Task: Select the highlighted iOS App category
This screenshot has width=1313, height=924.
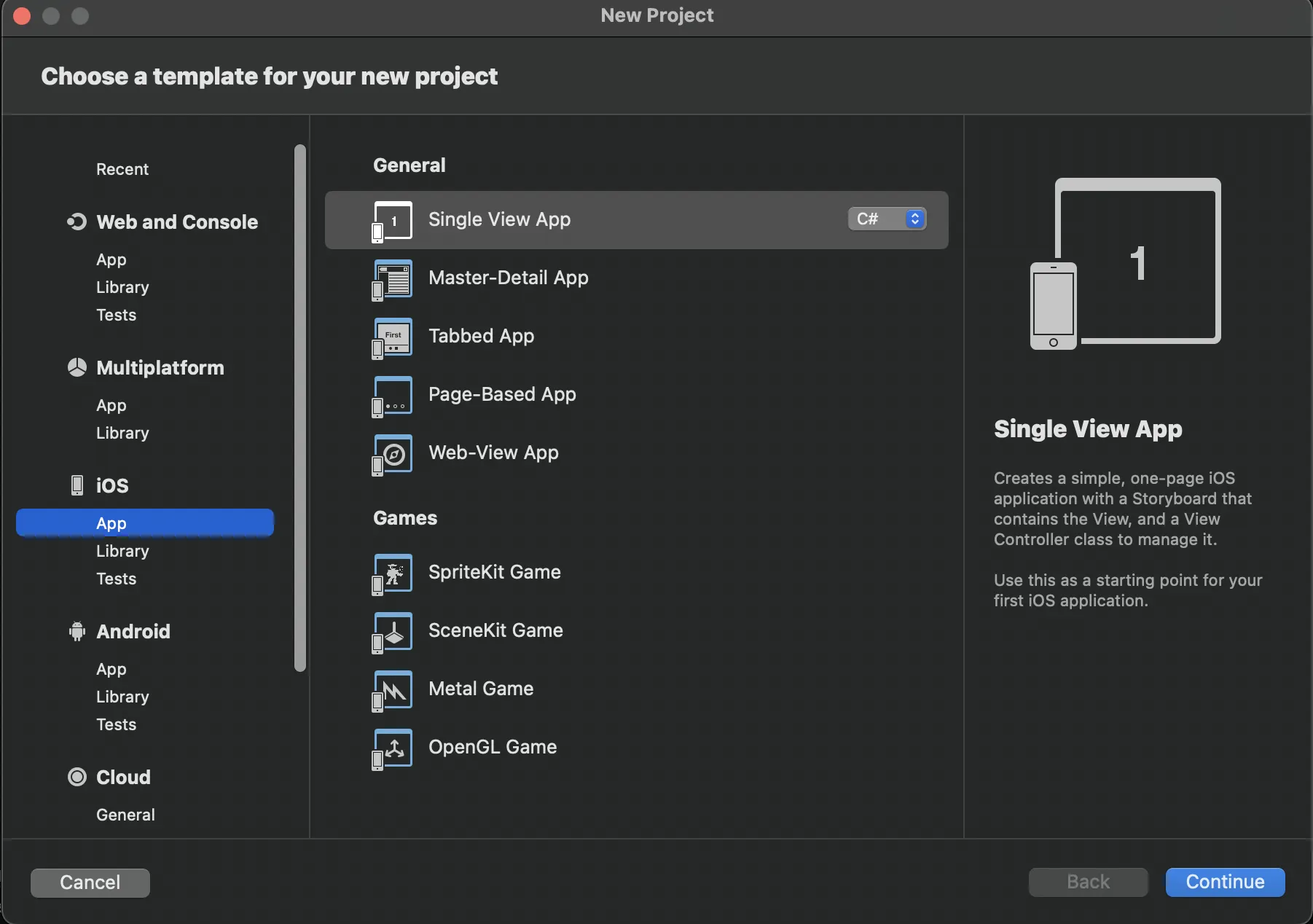Action: pyautogui.click(x=145, y=522)
